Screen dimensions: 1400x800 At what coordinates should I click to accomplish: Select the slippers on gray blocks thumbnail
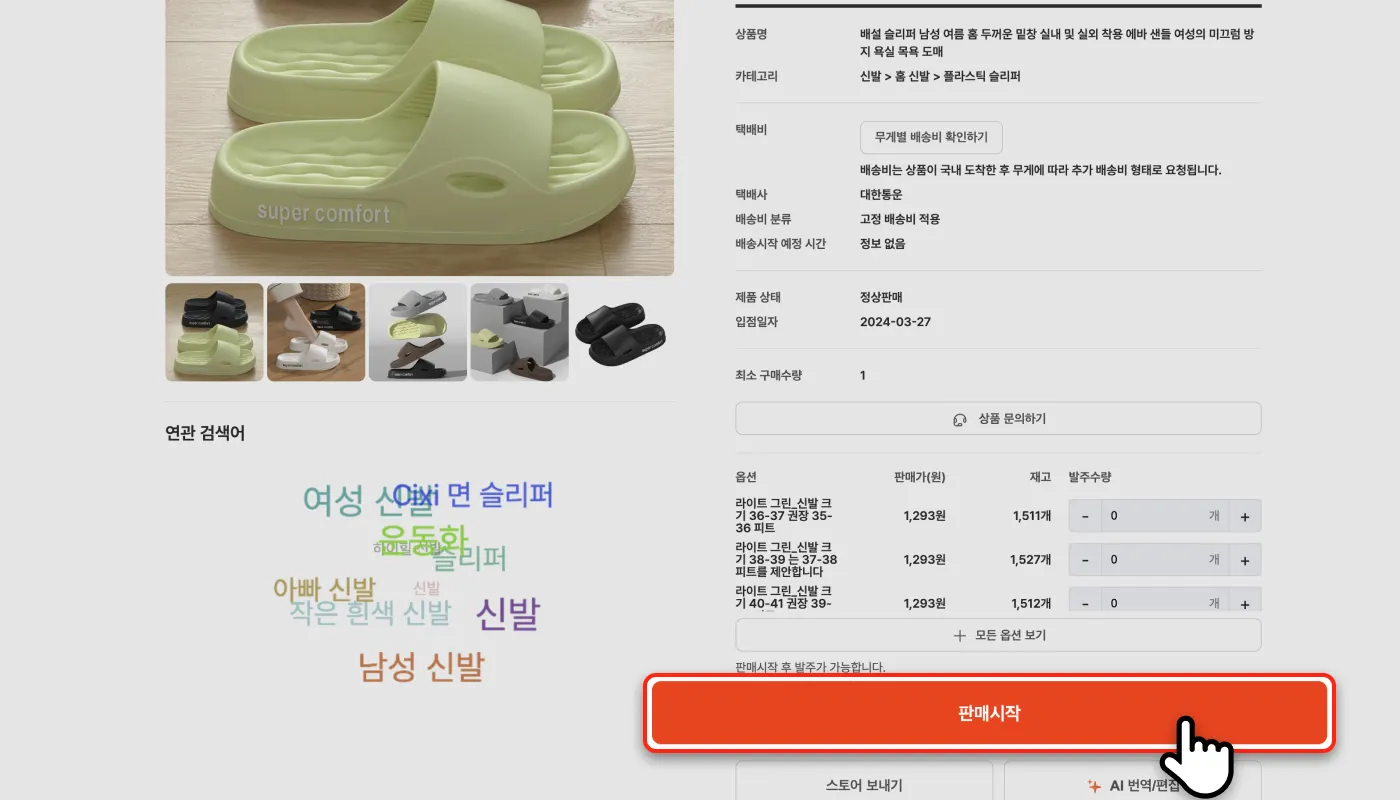520,332
